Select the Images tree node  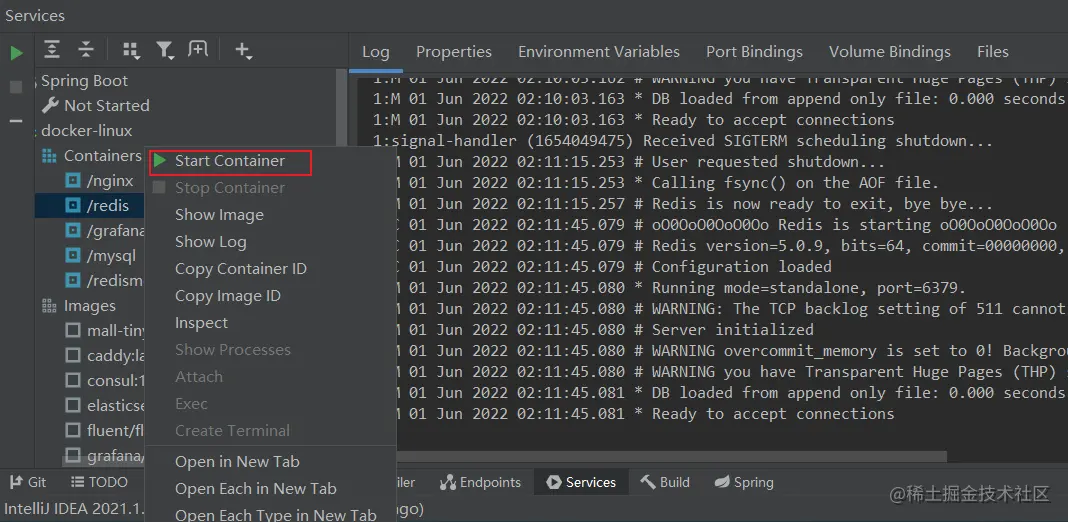tap(89, 306)
